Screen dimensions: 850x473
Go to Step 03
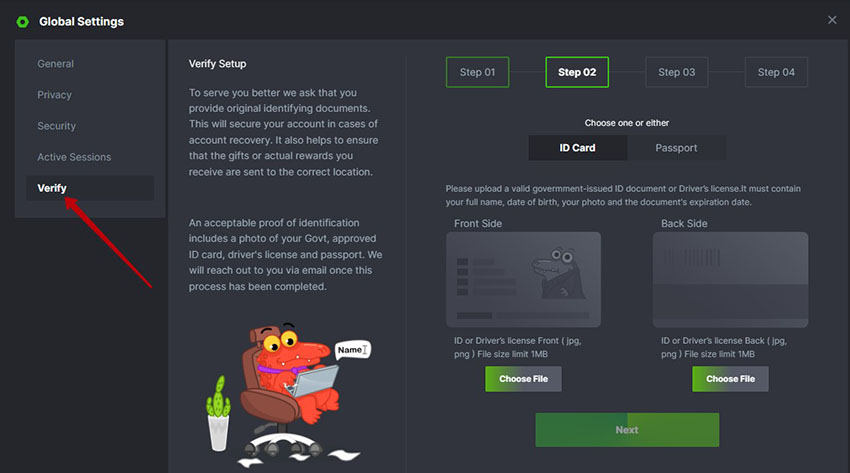pos(677,72)
